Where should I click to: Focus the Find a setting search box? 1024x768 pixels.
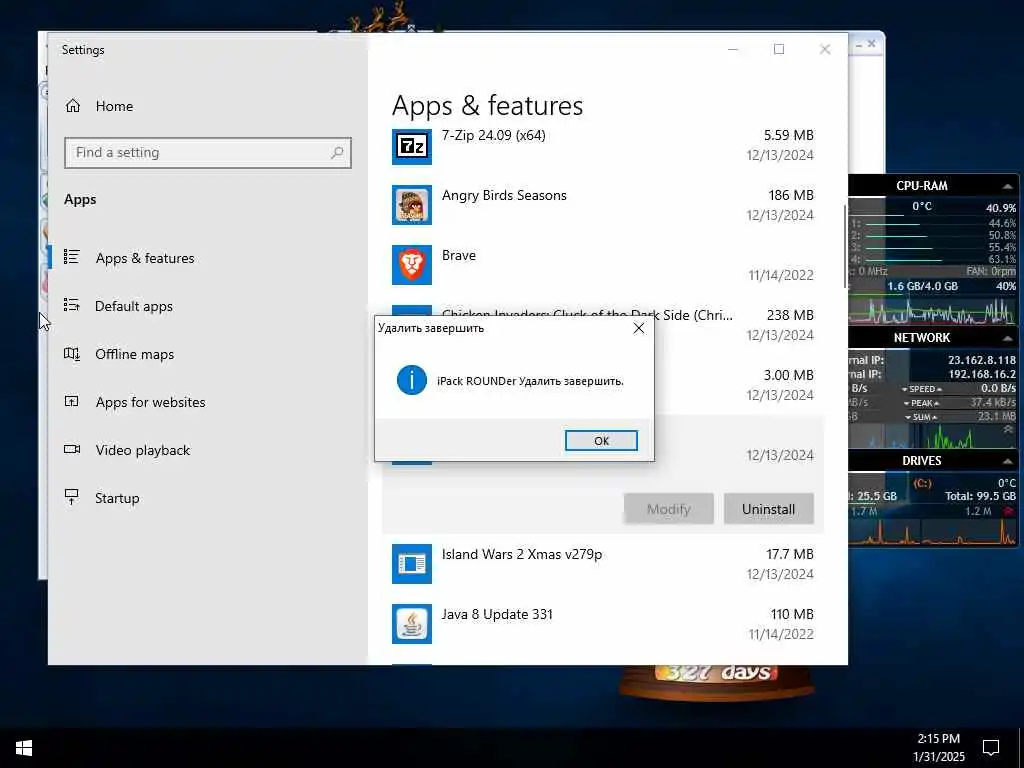(208, 153)
